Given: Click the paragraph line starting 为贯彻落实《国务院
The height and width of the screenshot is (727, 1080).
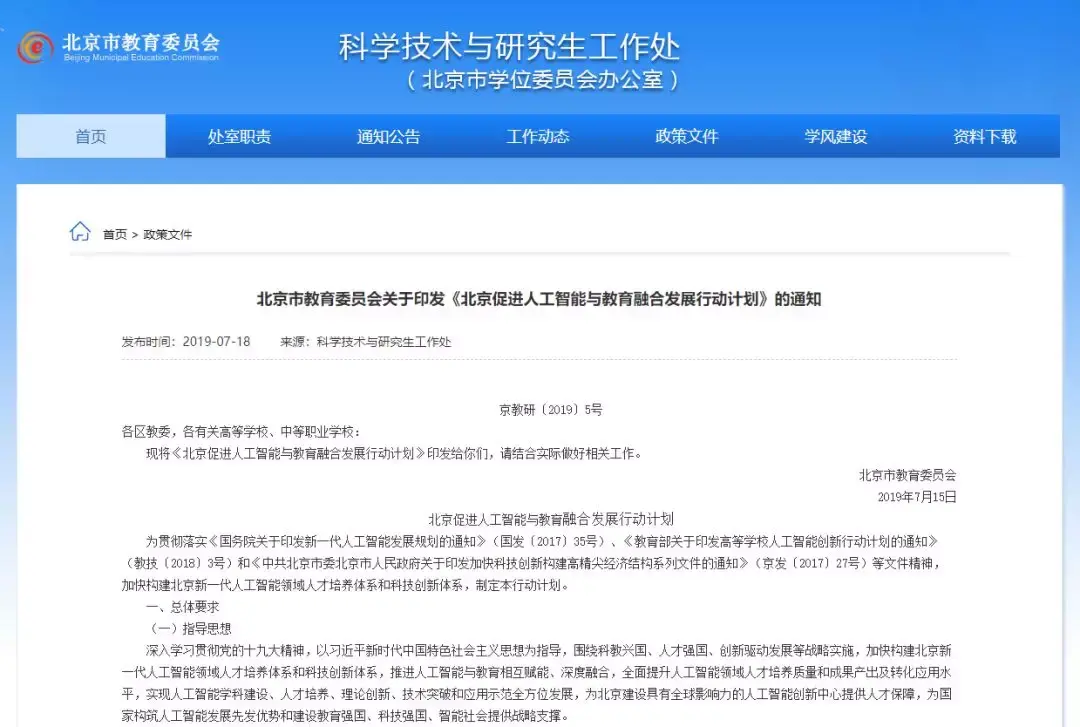Looking at the screenshot, I should pyautogui.click(x=541, y=542).
